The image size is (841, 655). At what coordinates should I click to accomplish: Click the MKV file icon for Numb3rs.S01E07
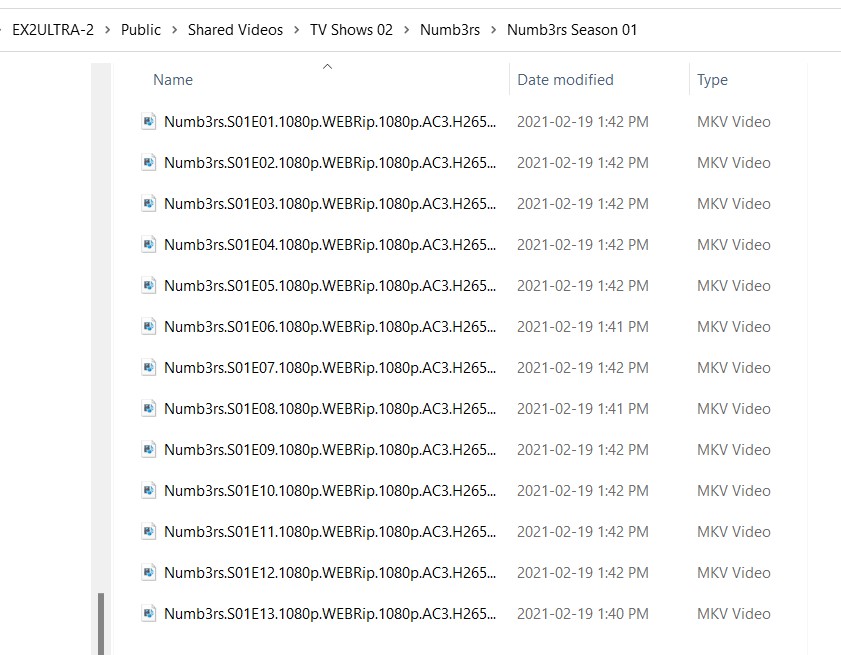point(149,367)
